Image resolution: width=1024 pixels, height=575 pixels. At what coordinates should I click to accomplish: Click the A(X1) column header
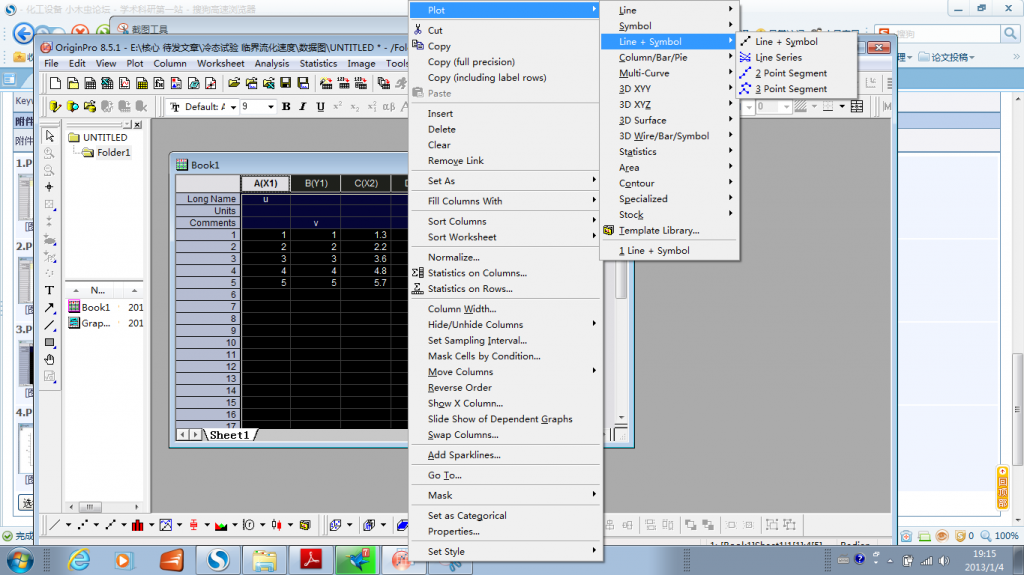click(265, 183)
